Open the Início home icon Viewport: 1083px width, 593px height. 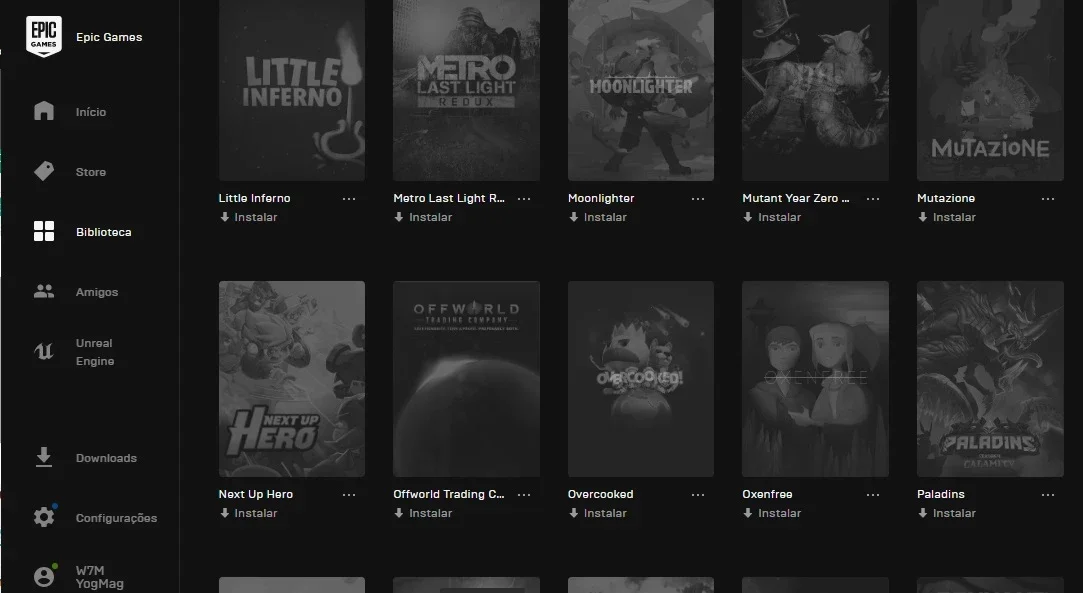[44, 110]
